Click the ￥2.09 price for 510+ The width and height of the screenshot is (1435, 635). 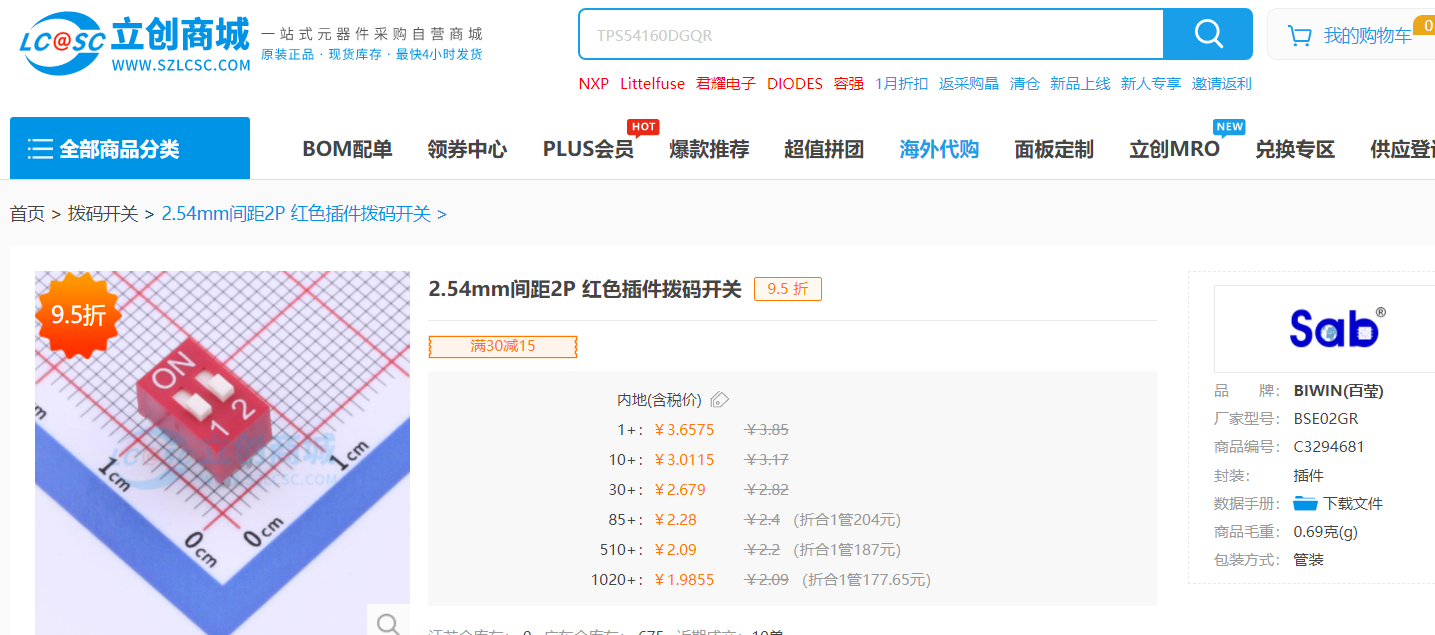[x=675, y=550]
